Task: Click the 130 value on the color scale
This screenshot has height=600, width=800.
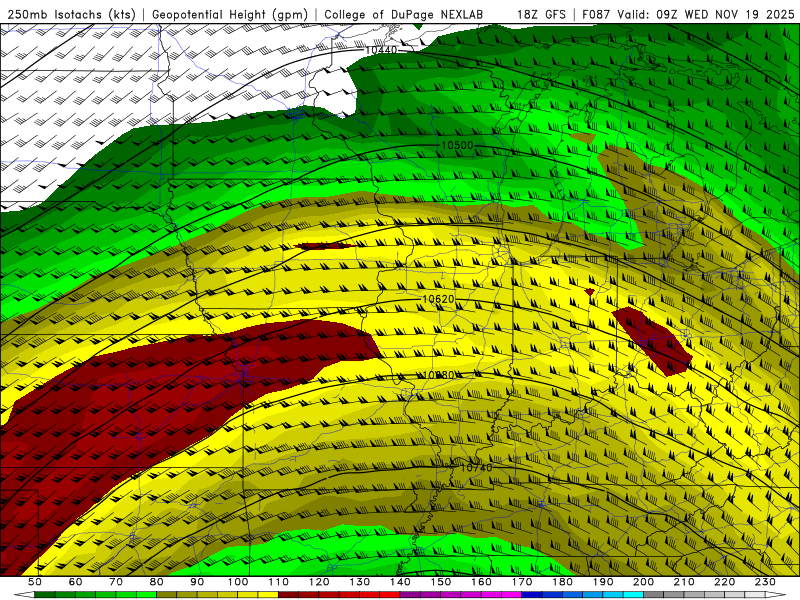Action: (x=360, y=582)
